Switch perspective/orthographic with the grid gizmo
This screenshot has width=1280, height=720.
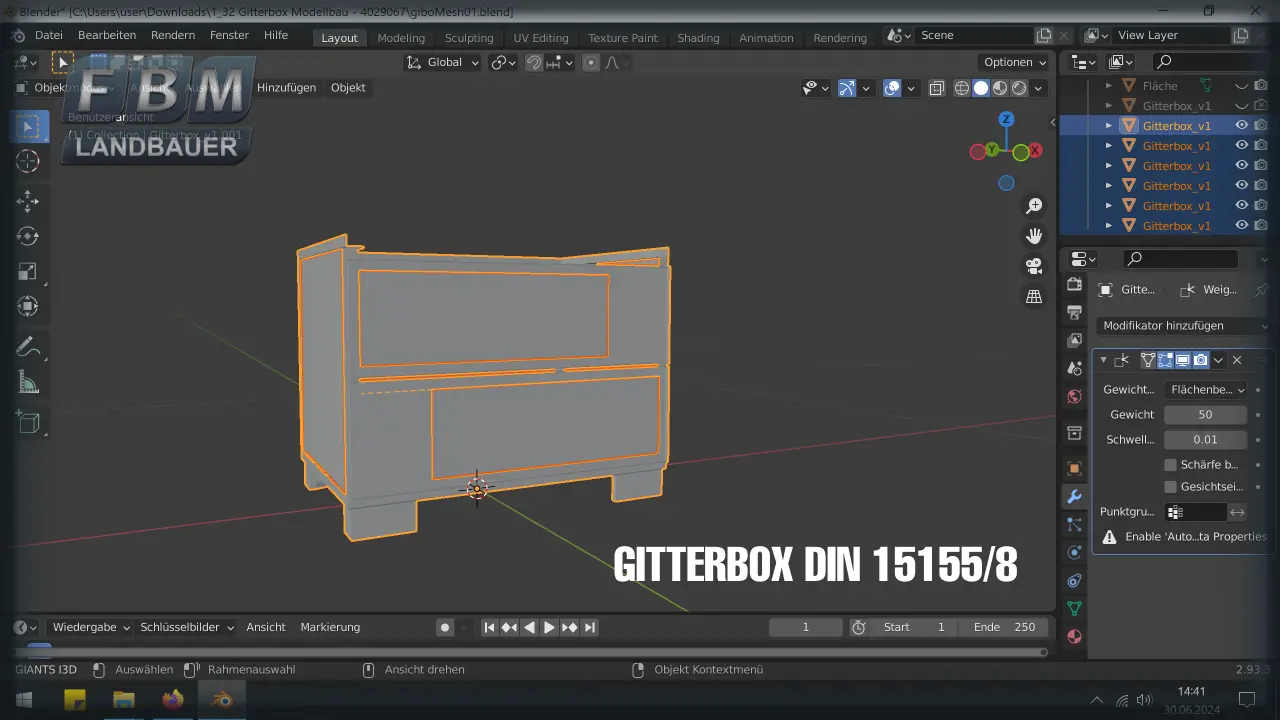pyautogui.click(x=1034, y=297)
